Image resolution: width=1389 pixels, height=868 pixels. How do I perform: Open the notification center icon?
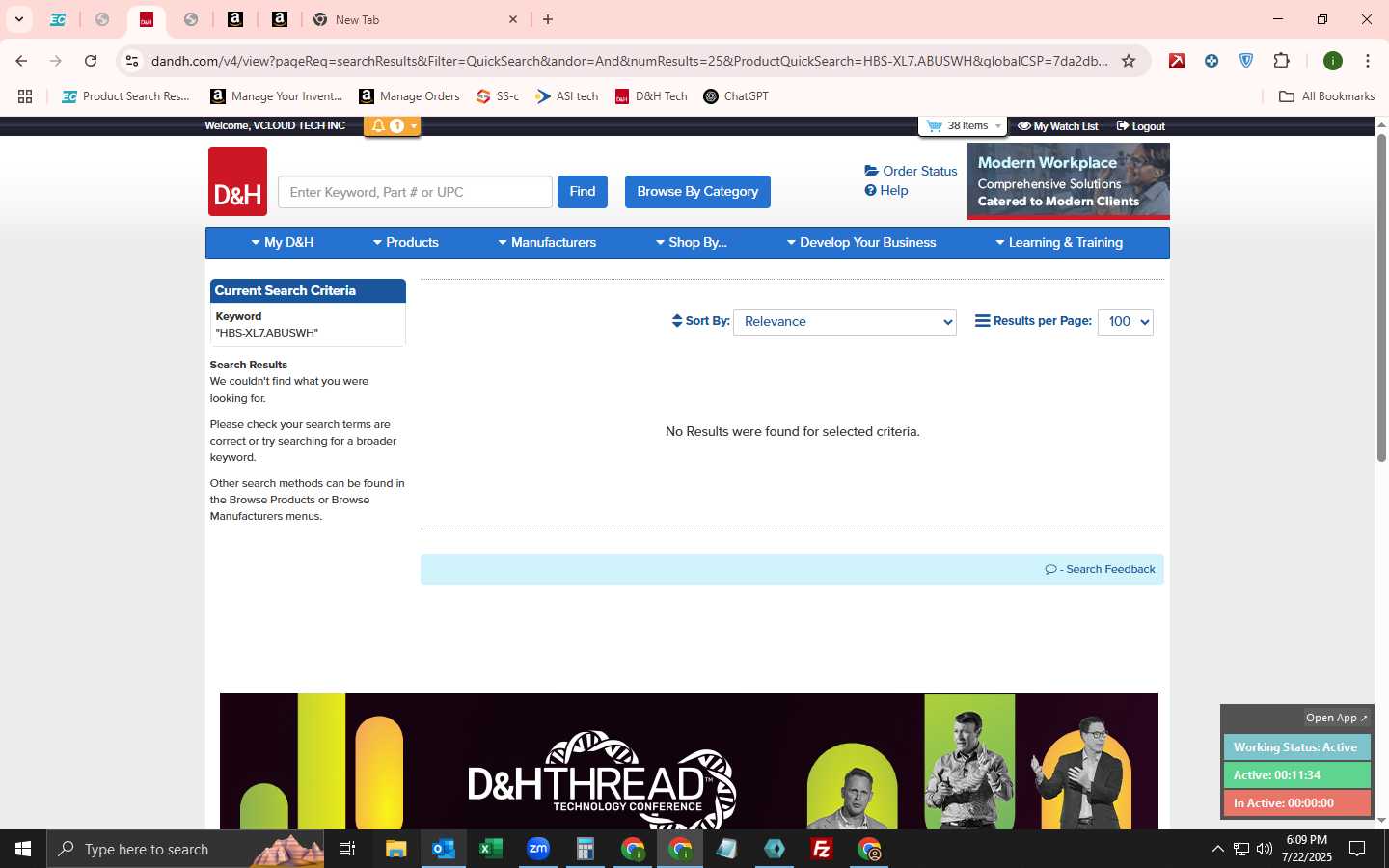click(1357, 849)
